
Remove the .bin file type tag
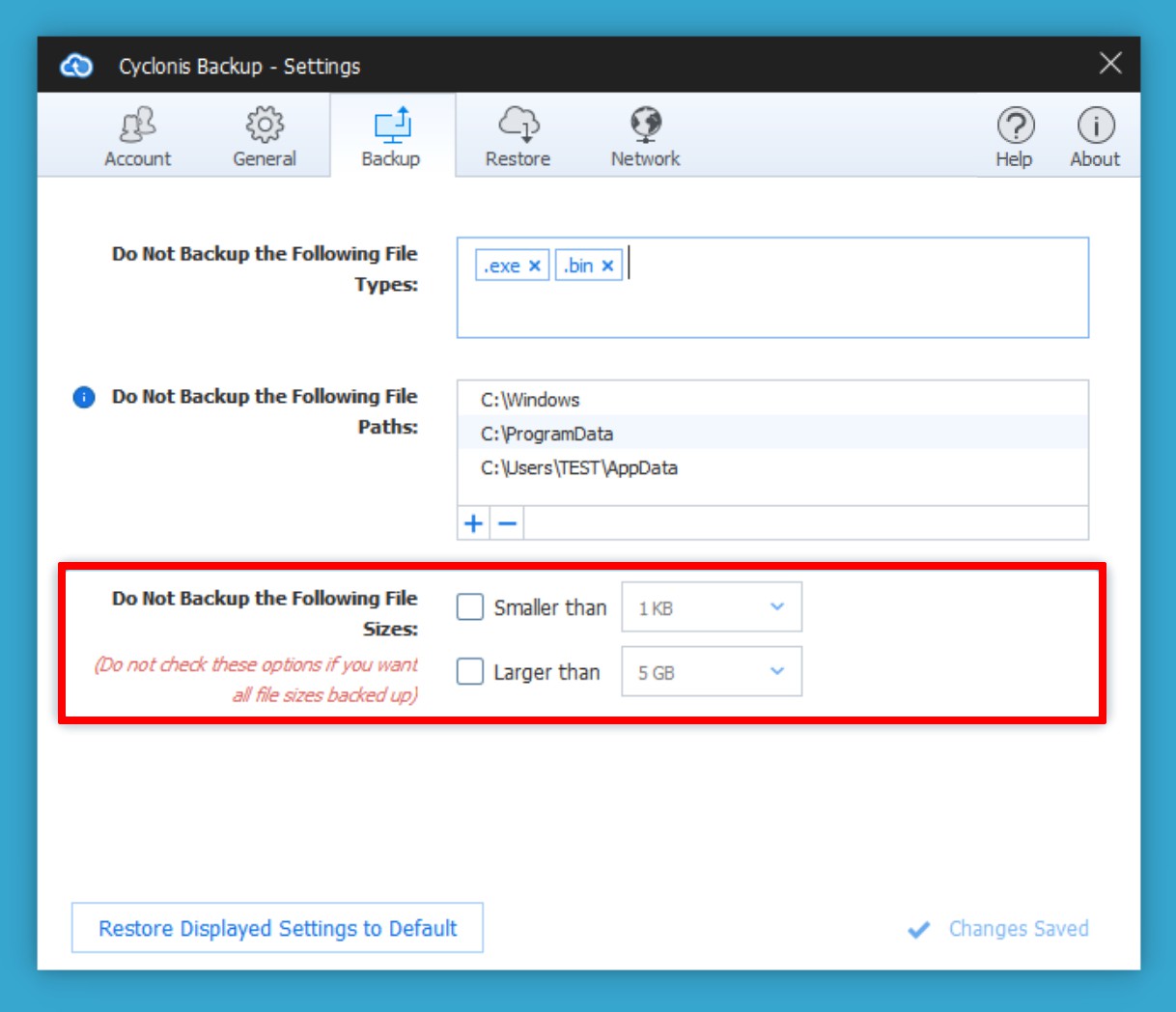click(607, 266)
